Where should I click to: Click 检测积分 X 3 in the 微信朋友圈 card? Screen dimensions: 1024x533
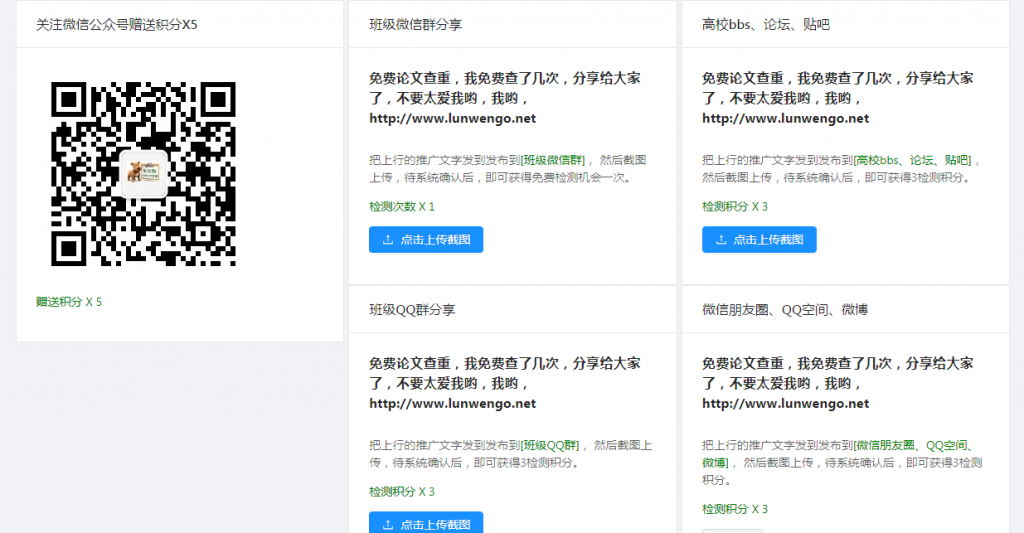[x=735, y=509]
